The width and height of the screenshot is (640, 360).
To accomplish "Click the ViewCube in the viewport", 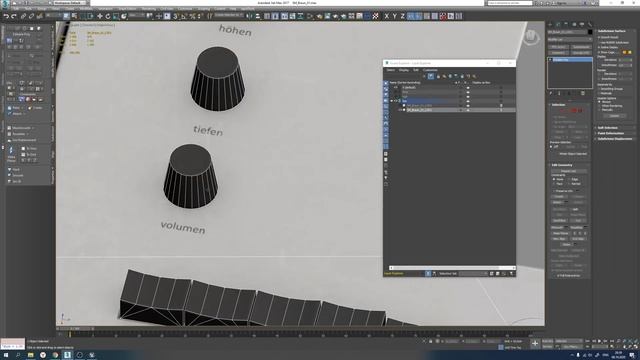I will point(530,37).
